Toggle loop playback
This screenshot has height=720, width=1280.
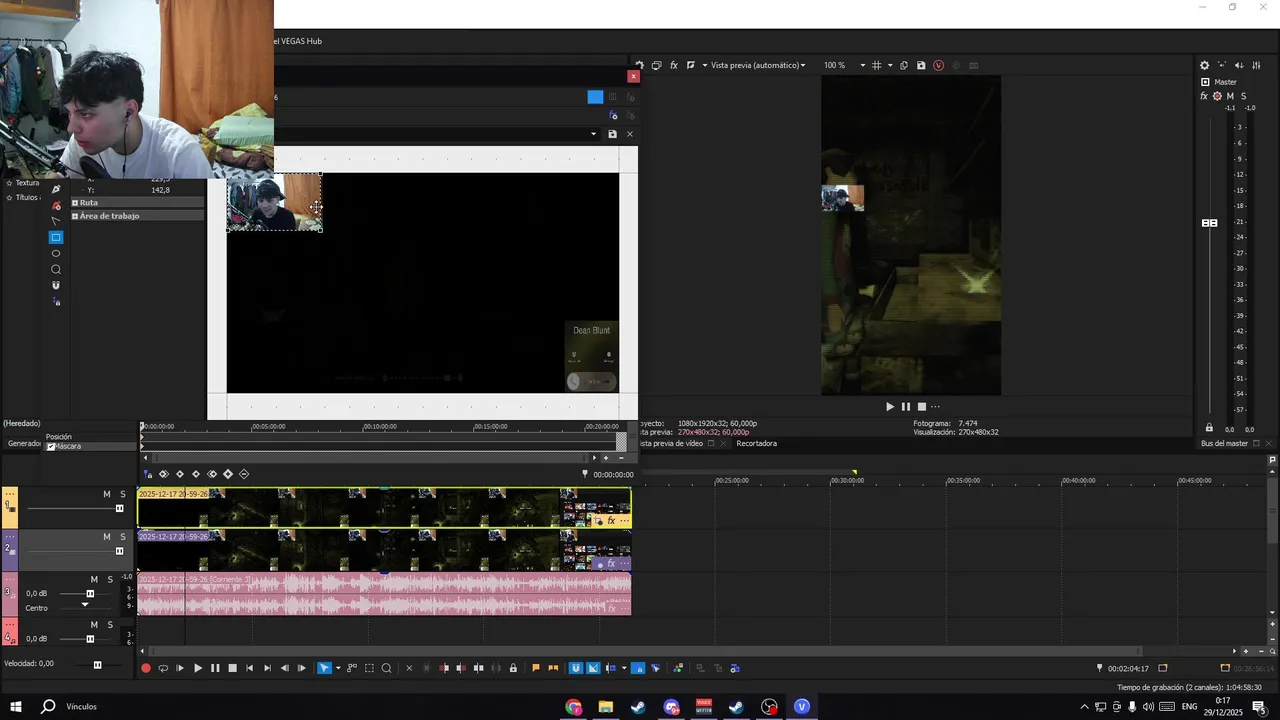pyautogui.click(x=163, y=668)
